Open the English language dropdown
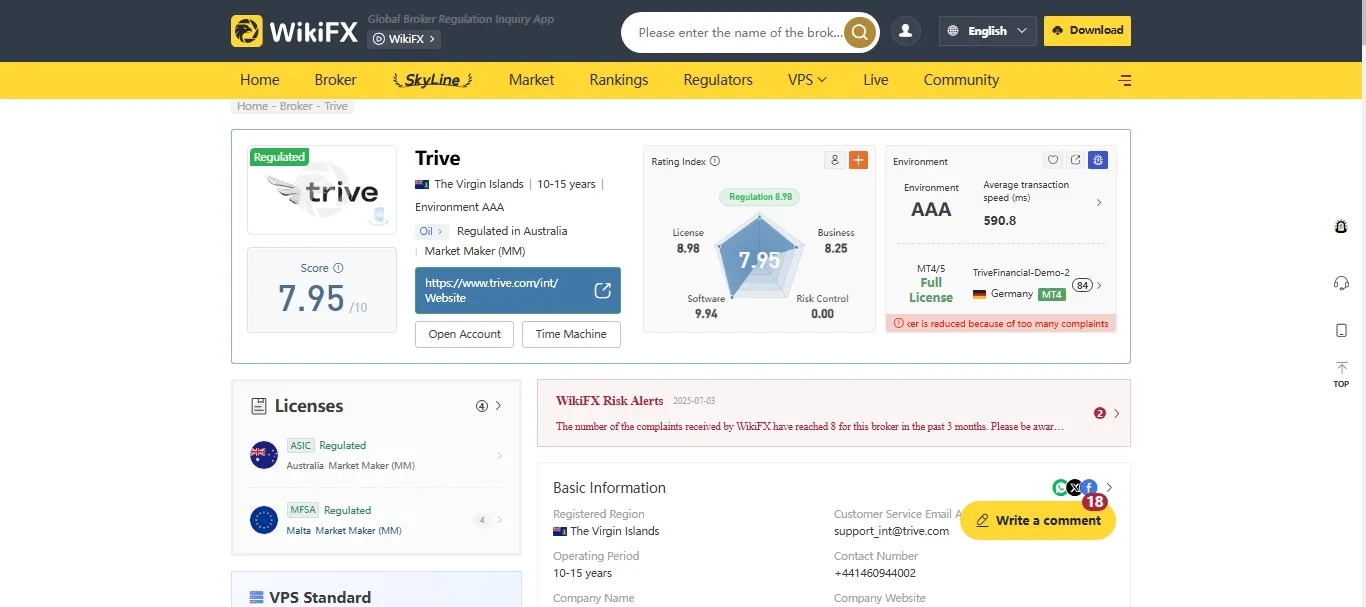The height and width of the screenshot is (607, 1366). (987, 31)
